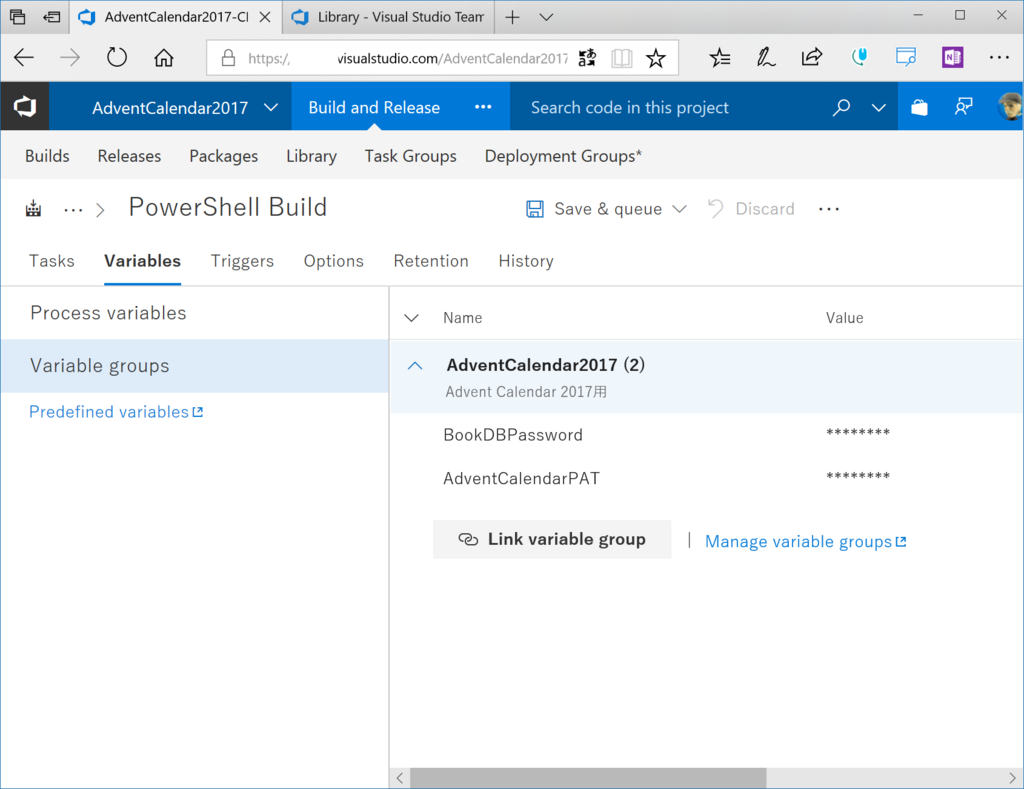Open the favorites hub icon
The width and height of the screenshot is (1024, 789).
point(720,58)
